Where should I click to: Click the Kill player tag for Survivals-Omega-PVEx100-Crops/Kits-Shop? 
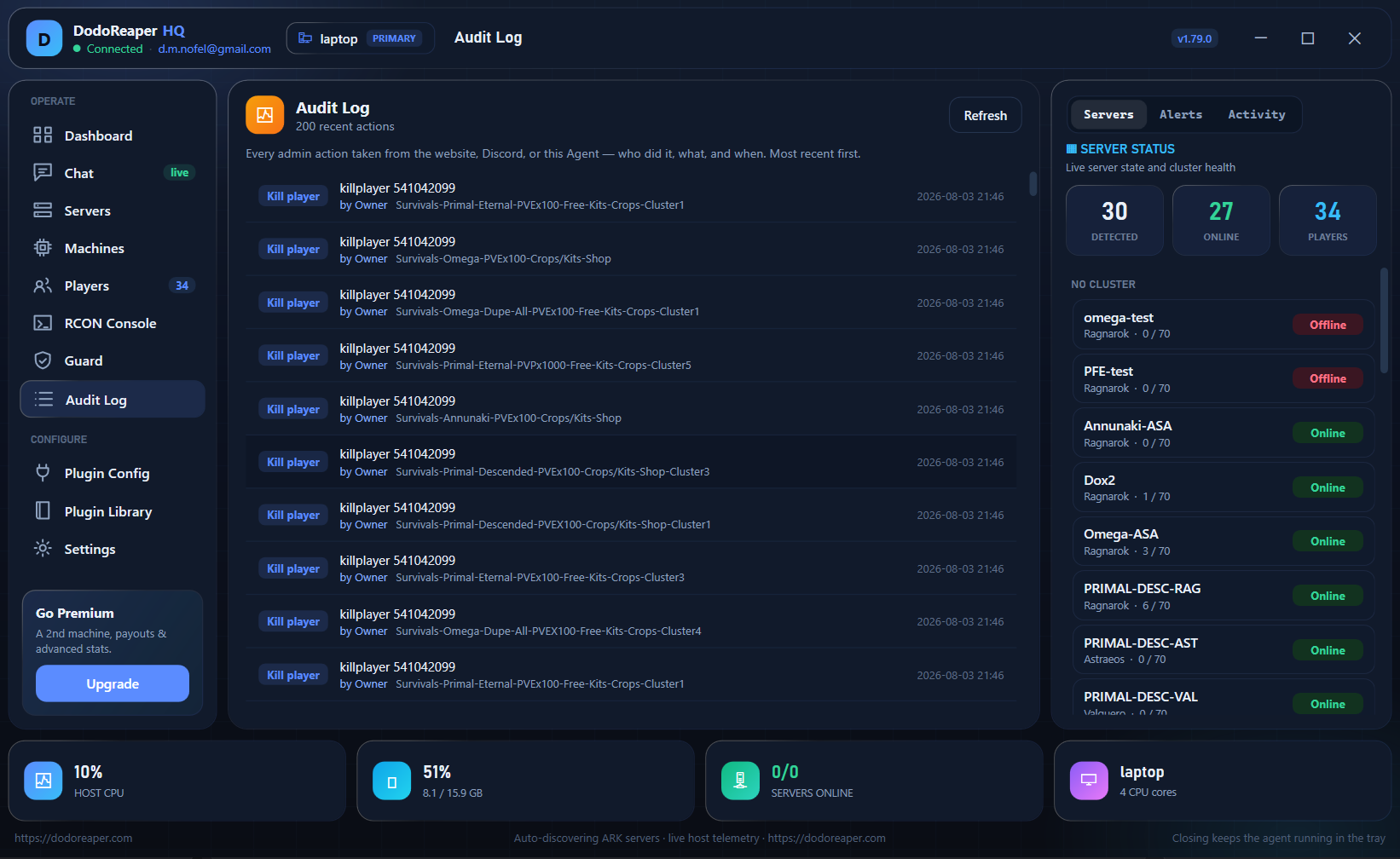293,249
